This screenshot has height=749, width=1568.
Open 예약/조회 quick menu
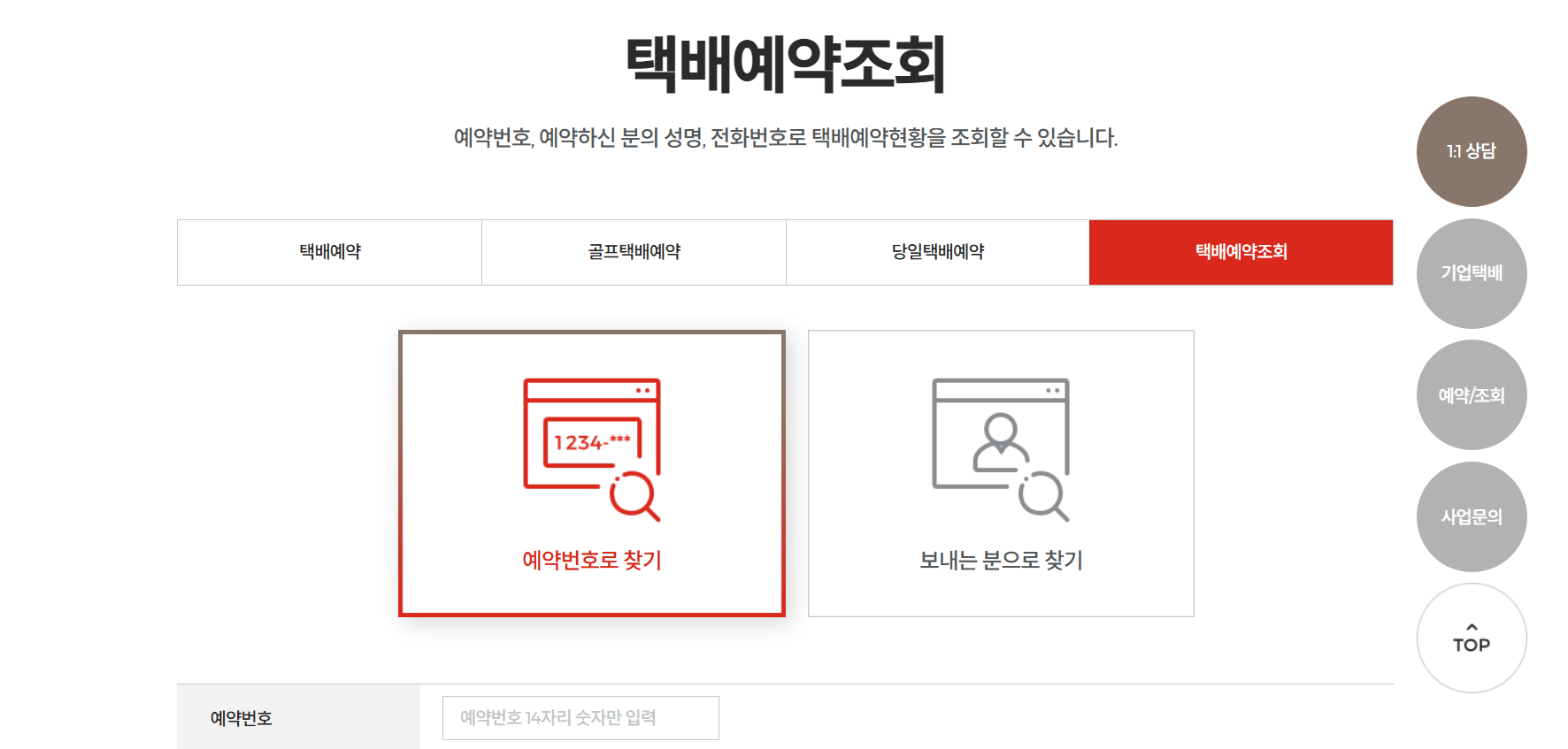(1472, 395)
